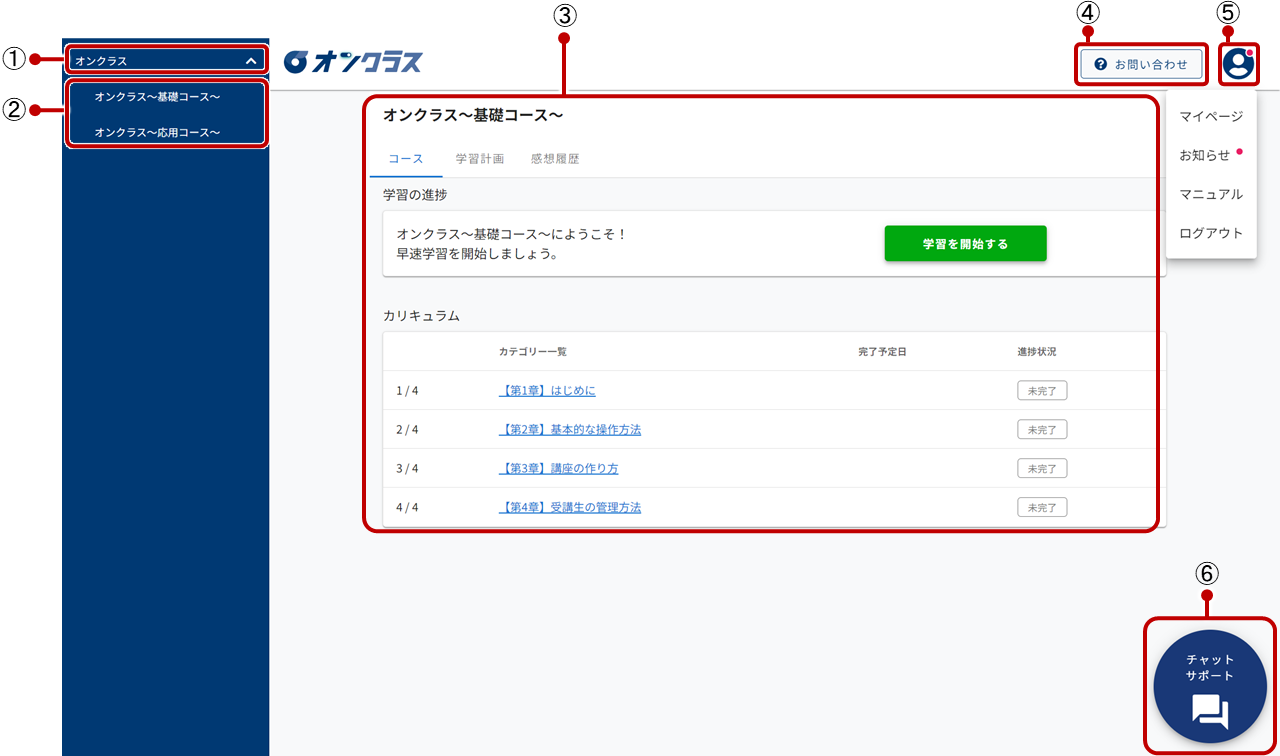
Task: Open the 【第3章】講座の作り方 link
Action: [x=558, y=469]
